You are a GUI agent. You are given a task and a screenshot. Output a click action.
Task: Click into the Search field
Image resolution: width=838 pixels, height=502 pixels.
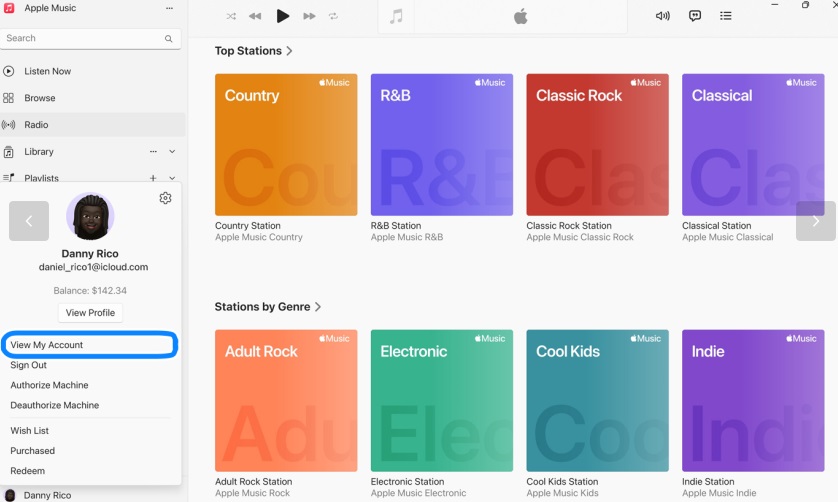click(x=90, y=38)
